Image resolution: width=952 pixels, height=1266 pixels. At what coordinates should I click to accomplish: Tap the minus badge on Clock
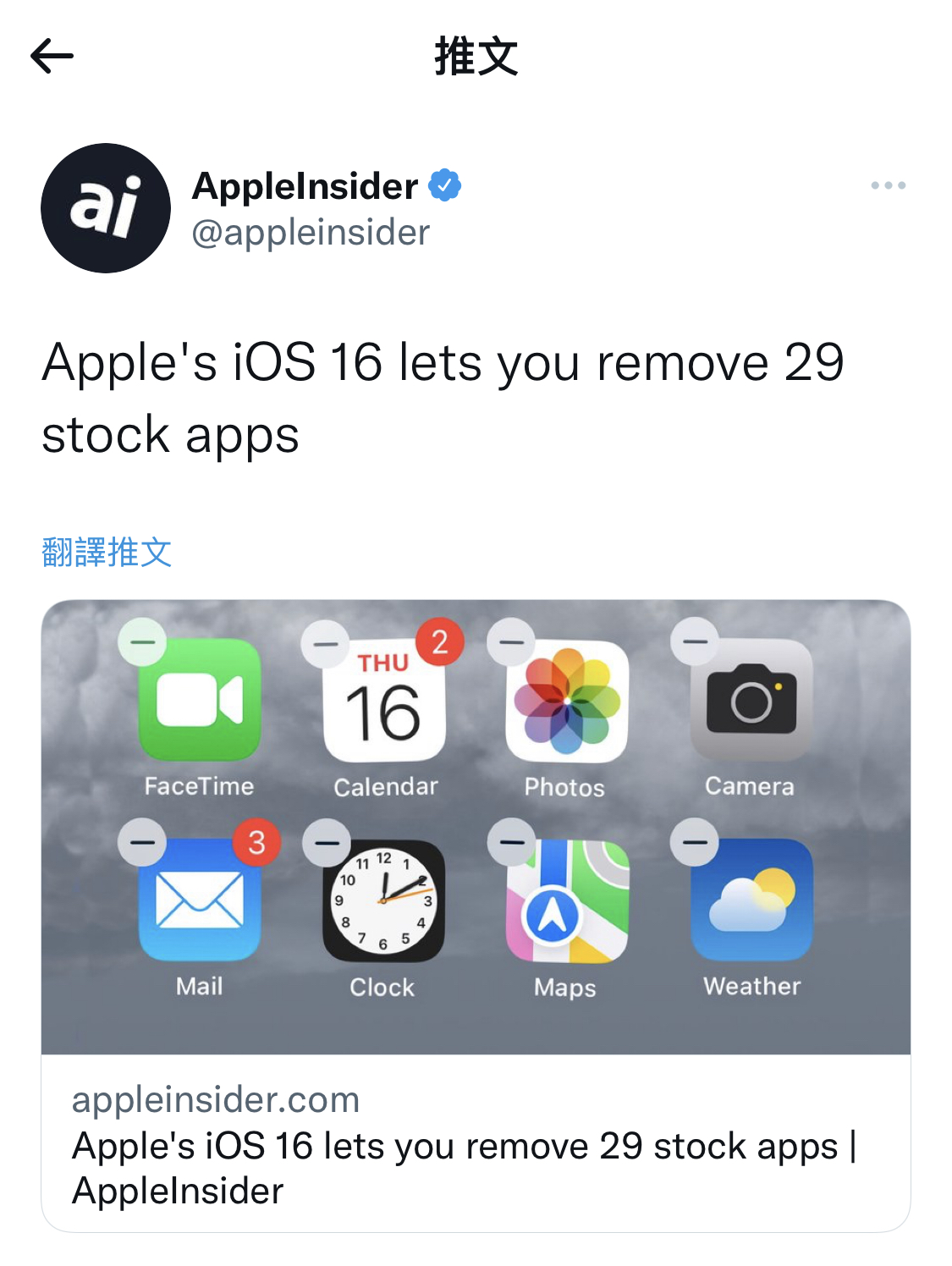[x=327, y=843]
